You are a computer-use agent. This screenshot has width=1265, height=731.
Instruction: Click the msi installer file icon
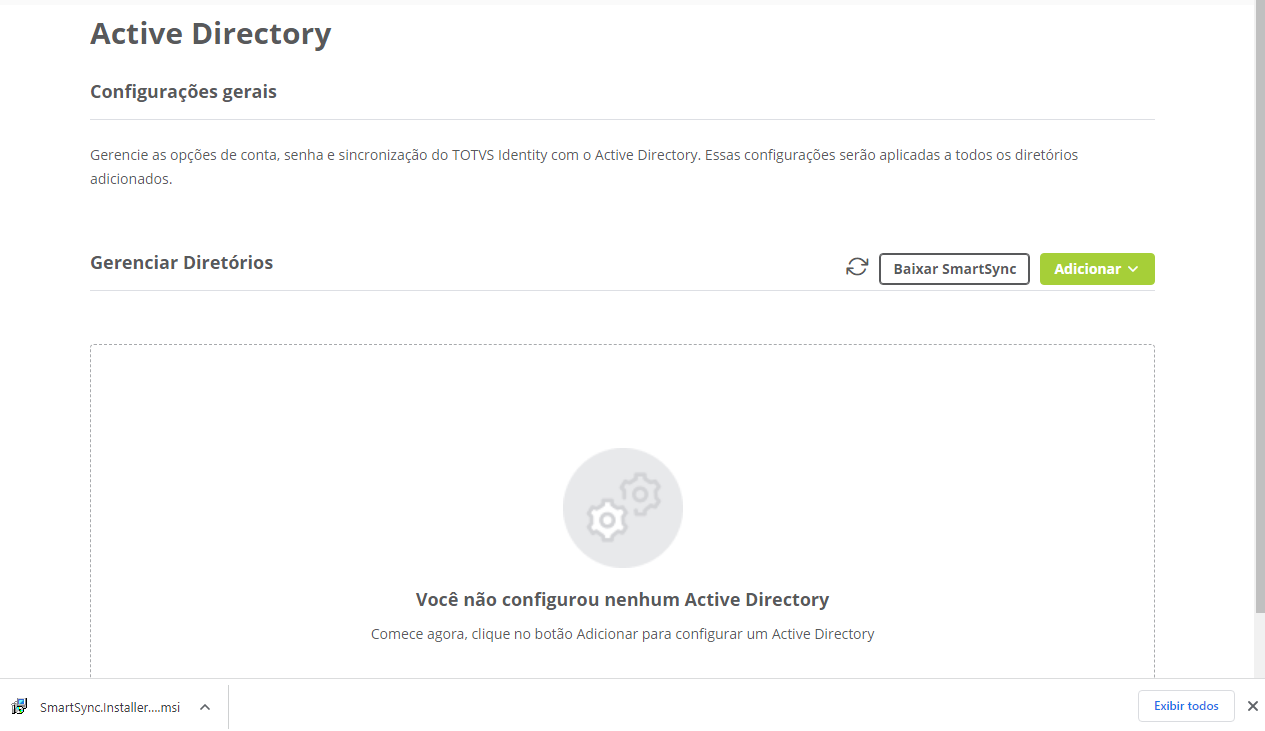(x=20, y=706)
